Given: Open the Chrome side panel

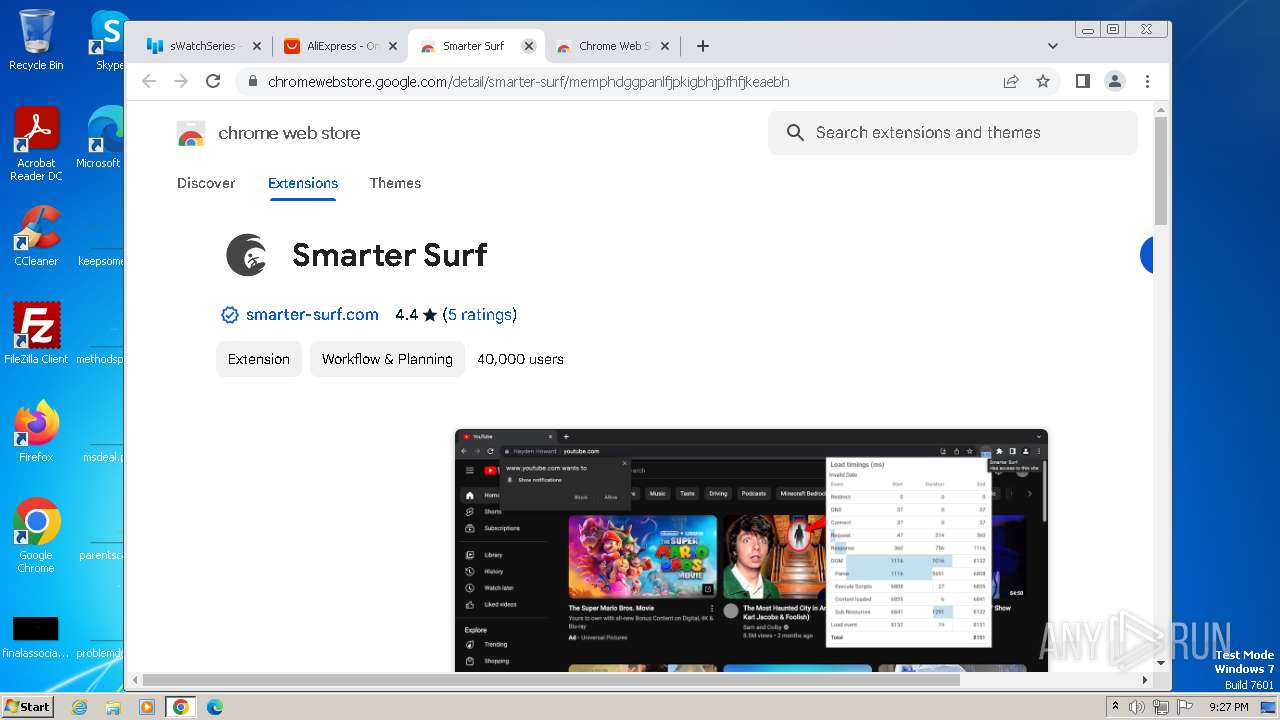Looking at the screenshot, I should 1083,82.
